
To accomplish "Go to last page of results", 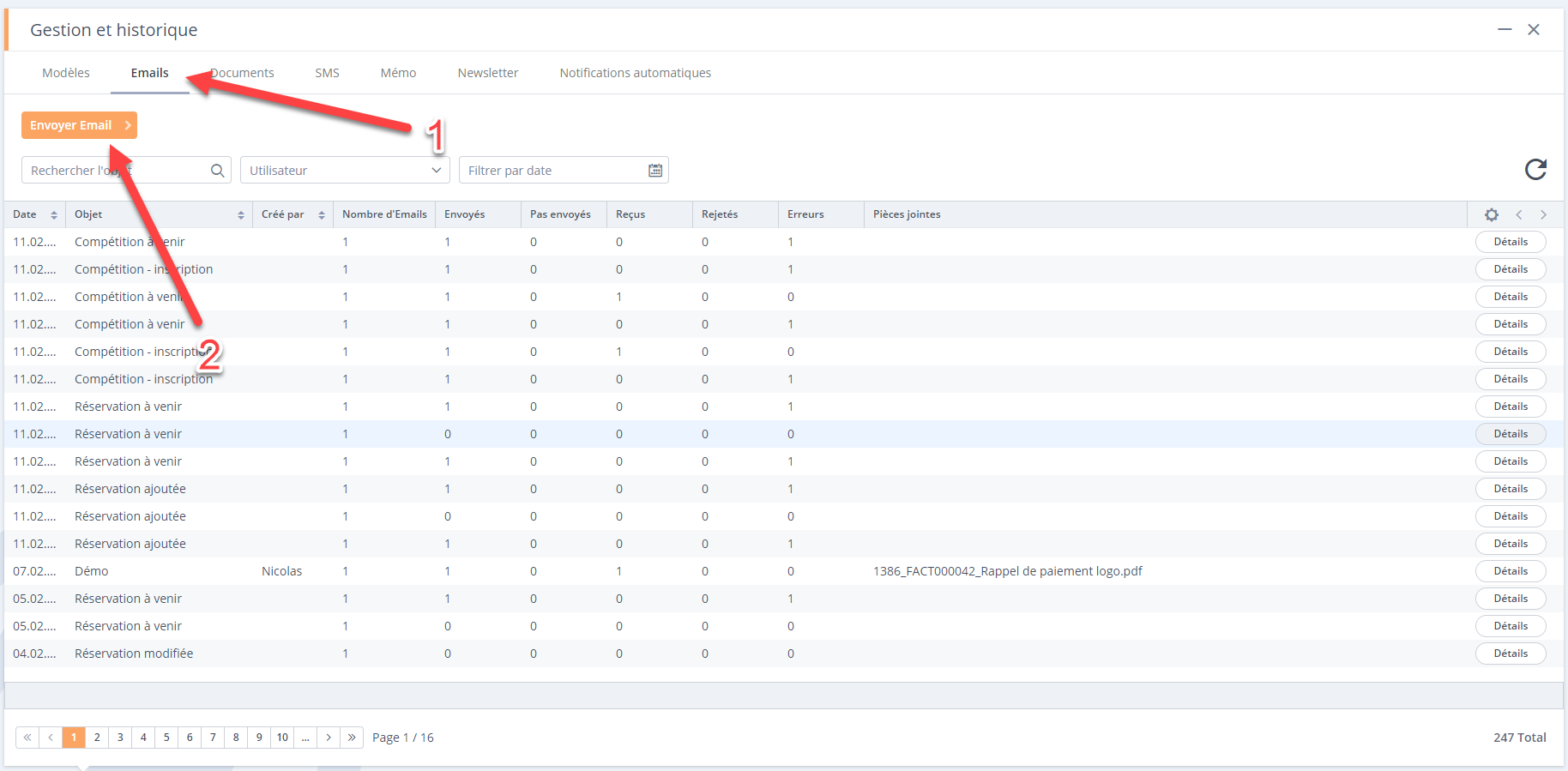I will pos(352,738).
